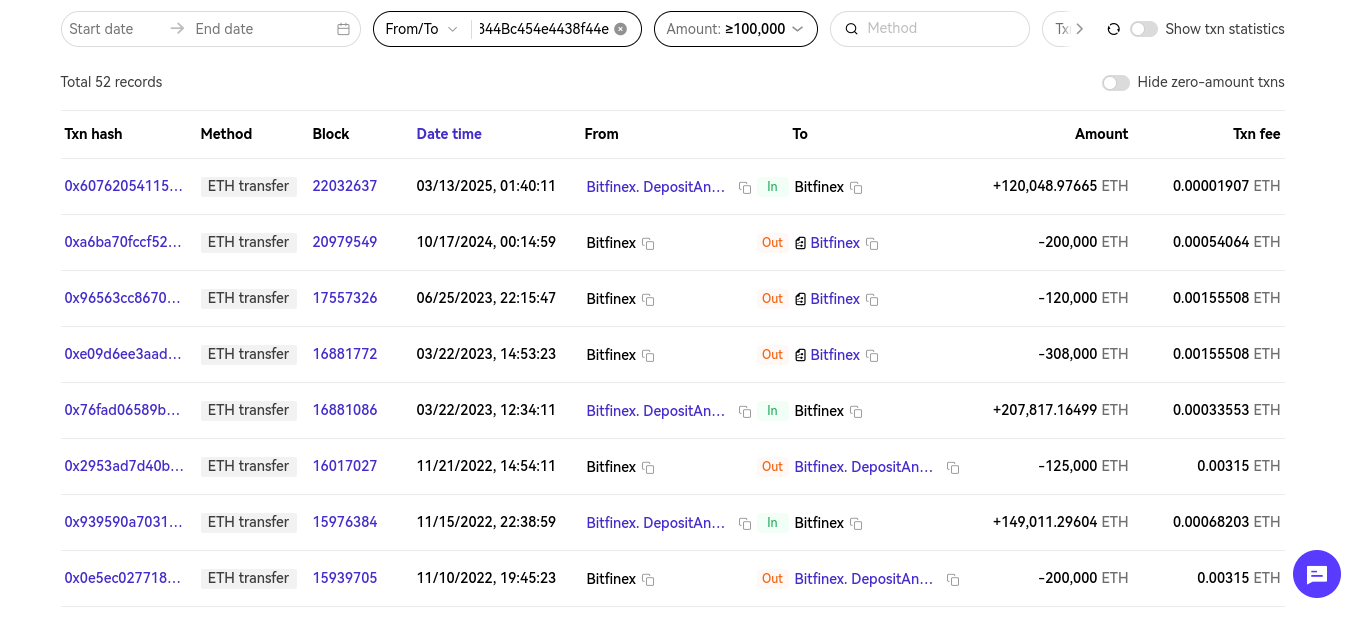Copy To address in 03/22/2023 14:53 row
This screenshot has height=622, width=1354.
[872, 356]
